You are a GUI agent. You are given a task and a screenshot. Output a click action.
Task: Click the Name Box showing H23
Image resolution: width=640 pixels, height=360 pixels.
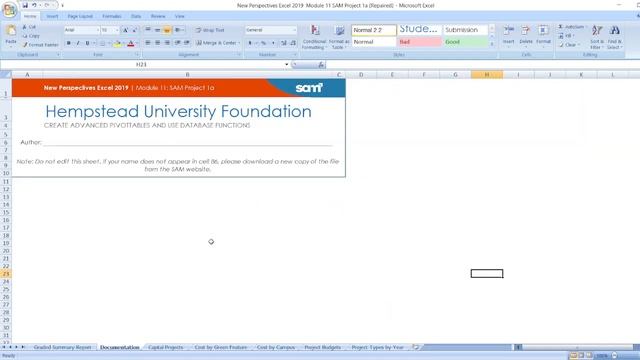coord(141,64)
